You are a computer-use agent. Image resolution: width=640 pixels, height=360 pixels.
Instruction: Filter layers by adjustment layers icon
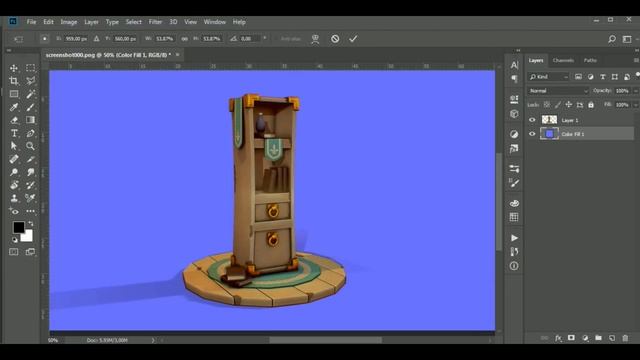(591, 77)
